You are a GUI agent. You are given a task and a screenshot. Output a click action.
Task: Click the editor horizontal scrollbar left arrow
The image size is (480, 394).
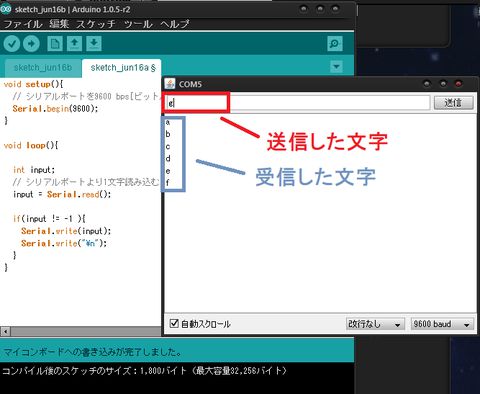pyautogui.click(x=5, y=331)
